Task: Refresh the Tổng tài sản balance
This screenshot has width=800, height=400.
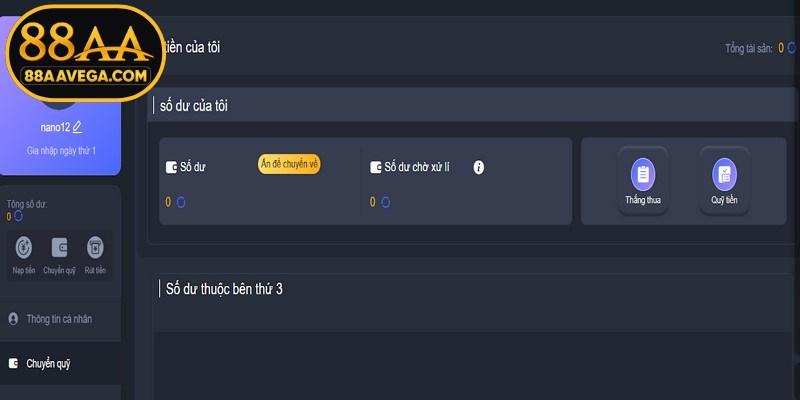Action: 790,47
